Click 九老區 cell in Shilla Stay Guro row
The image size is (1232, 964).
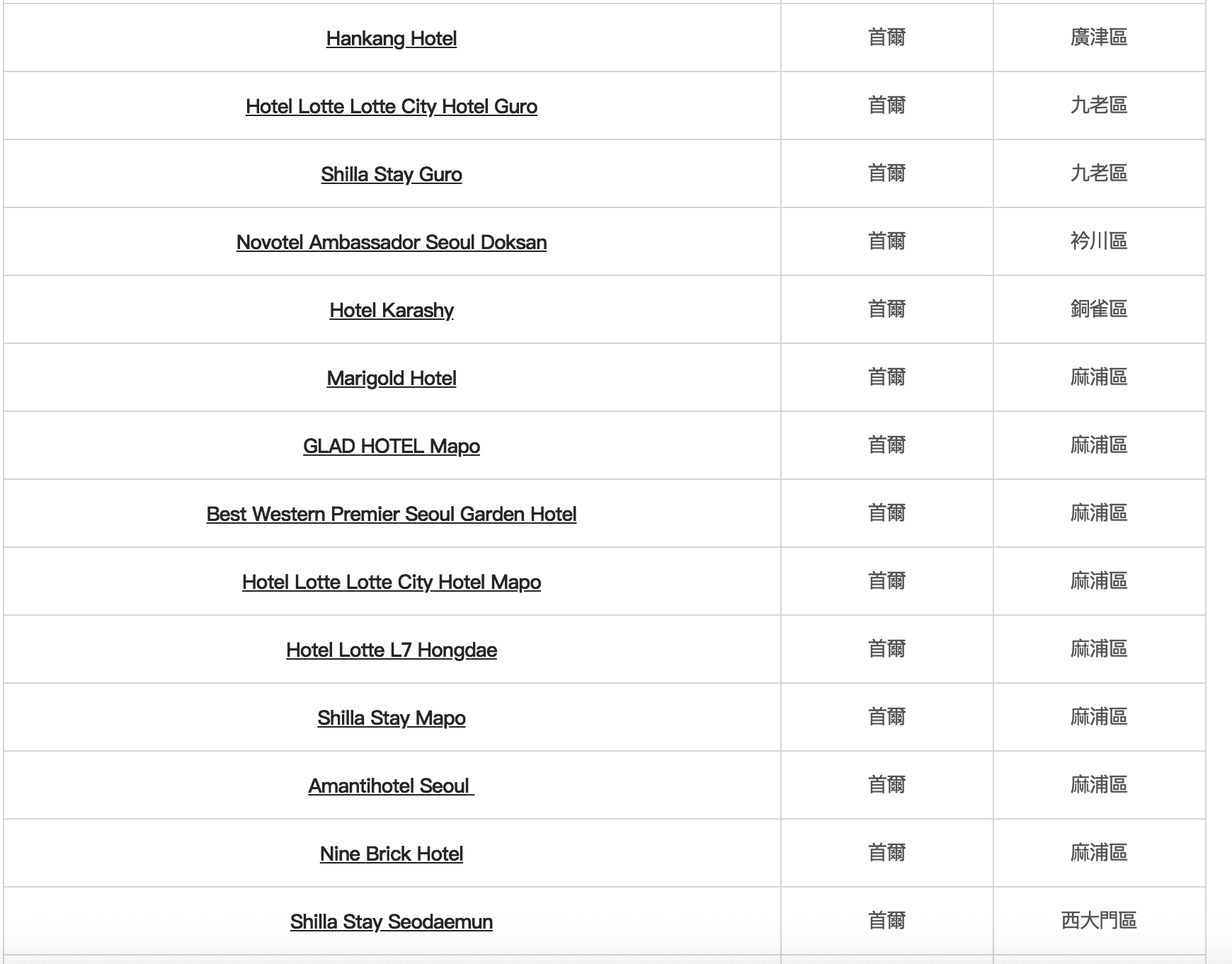click(x=1098, y=173)
